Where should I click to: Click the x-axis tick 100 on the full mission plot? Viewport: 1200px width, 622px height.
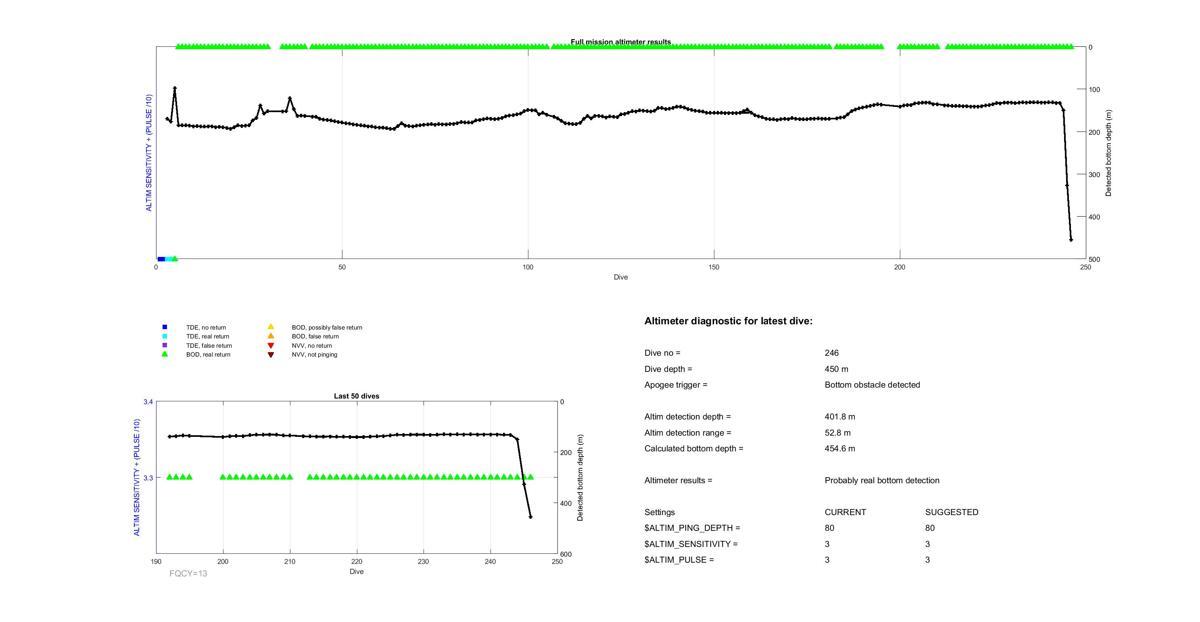point(528,267)
